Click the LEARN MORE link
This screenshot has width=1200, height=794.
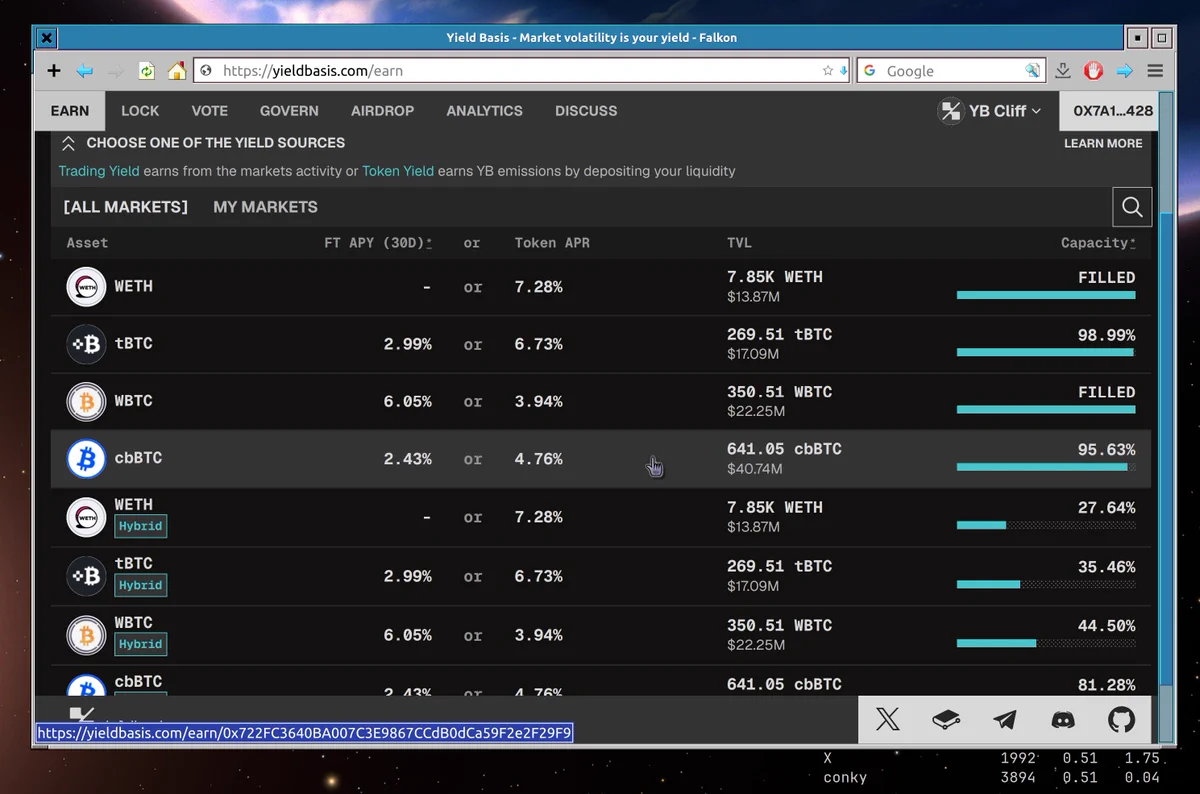tap(1103, 143)
